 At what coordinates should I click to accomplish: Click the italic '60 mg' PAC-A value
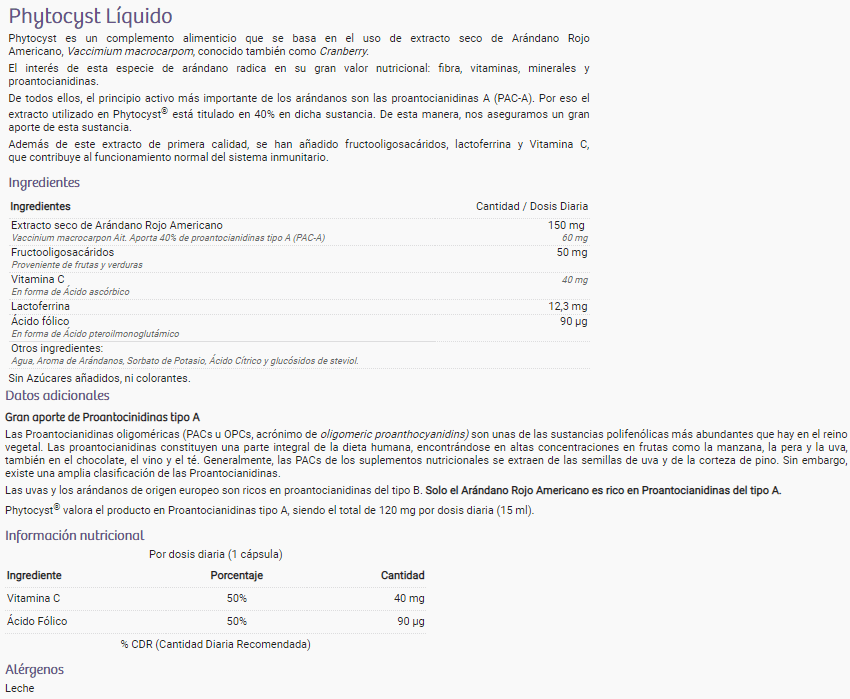coord(575,238)
